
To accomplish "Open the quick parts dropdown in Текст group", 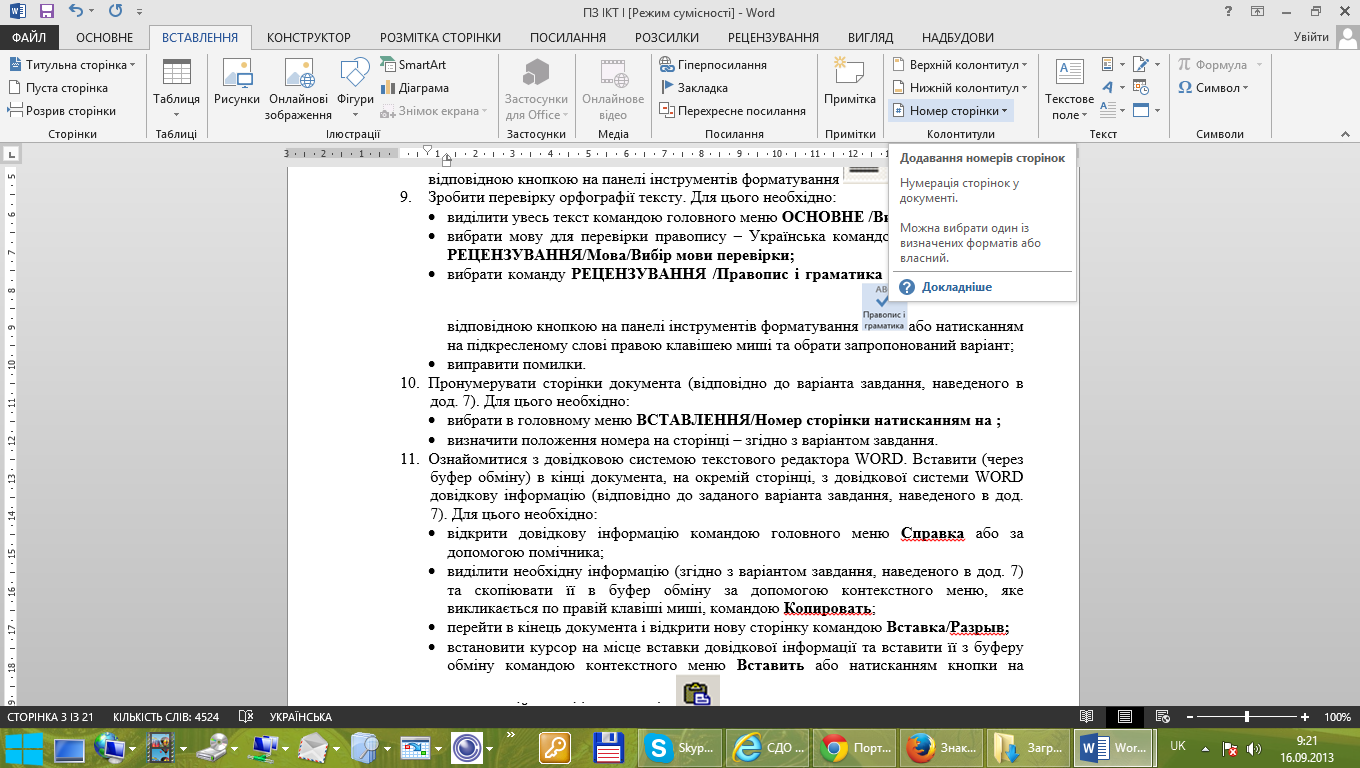I will tap(1113, 65).
